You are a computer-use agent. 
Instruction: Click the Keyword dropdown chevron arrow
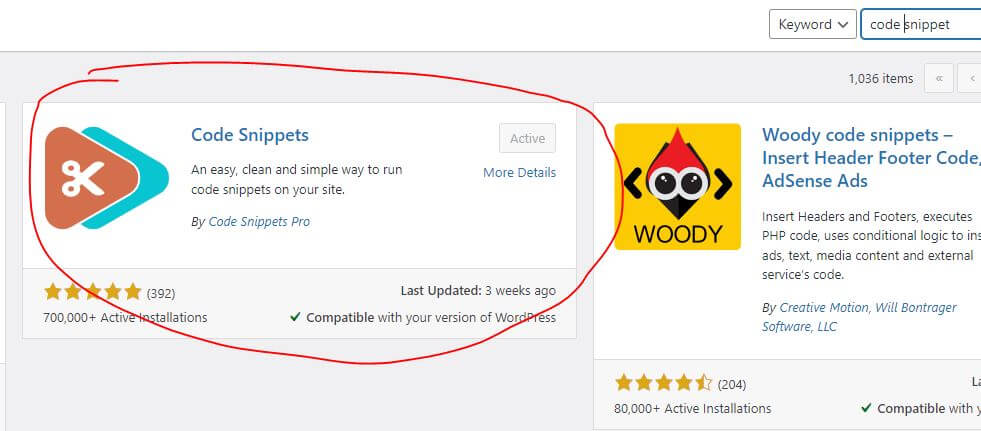(843, 25)
